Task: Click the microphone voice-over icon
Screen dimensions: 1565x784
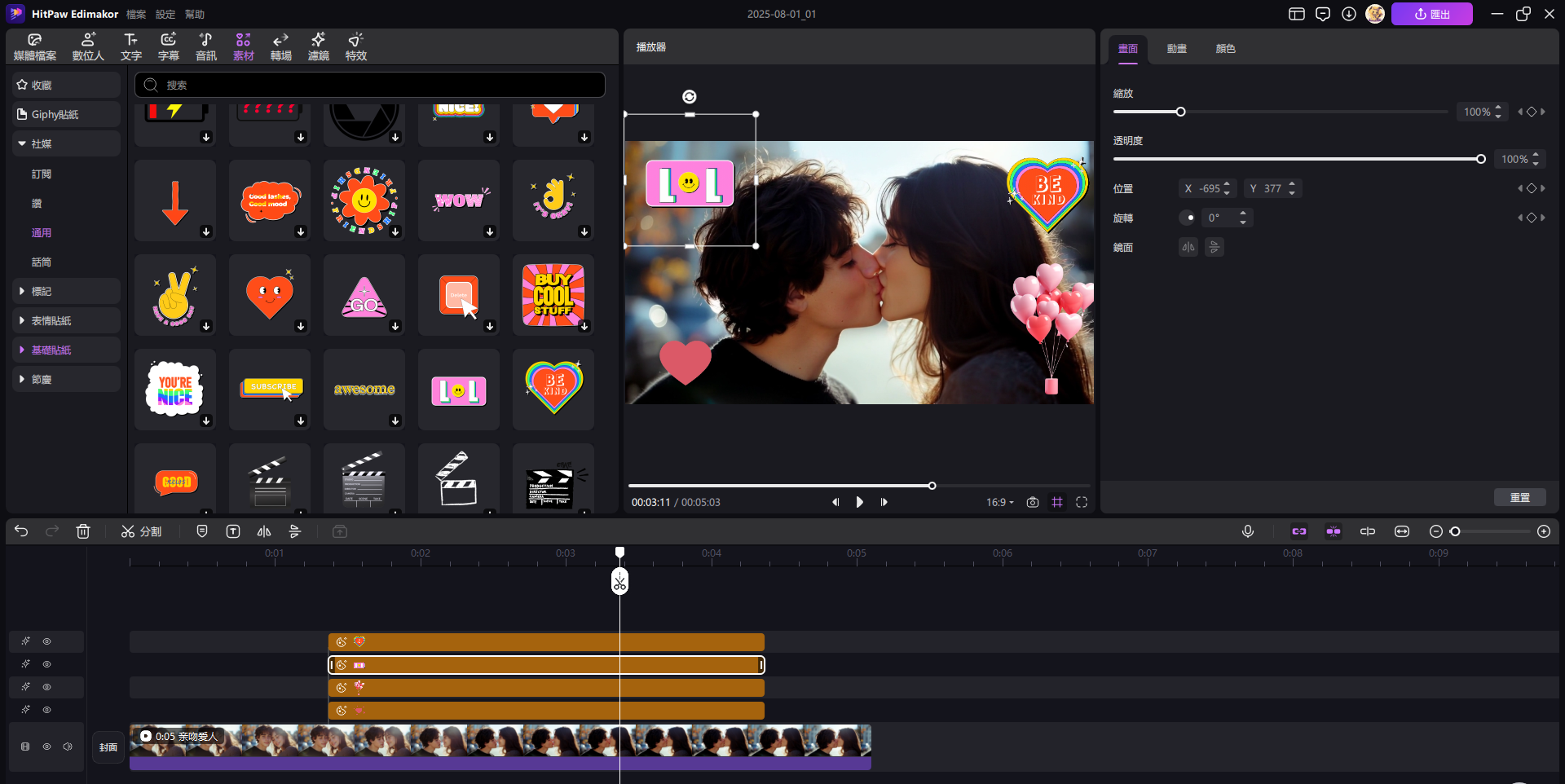Action: click(1248, 531)
